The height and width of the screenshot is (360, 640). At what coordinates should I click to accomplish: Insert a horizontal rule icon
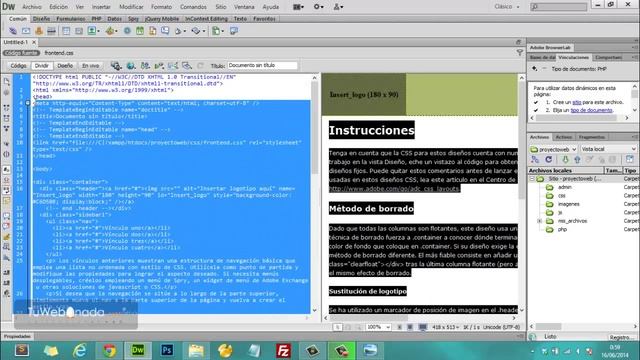pos(51,31)
